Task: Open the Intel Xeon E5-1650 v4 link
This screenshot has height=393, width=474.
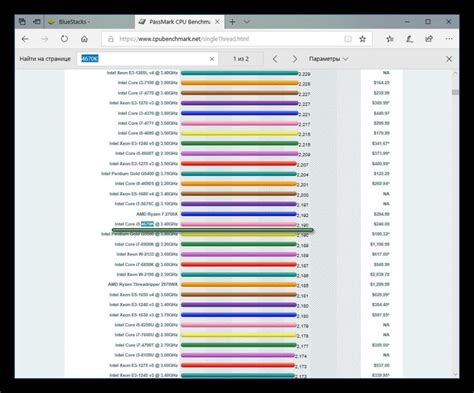Action: pos(144,295)
